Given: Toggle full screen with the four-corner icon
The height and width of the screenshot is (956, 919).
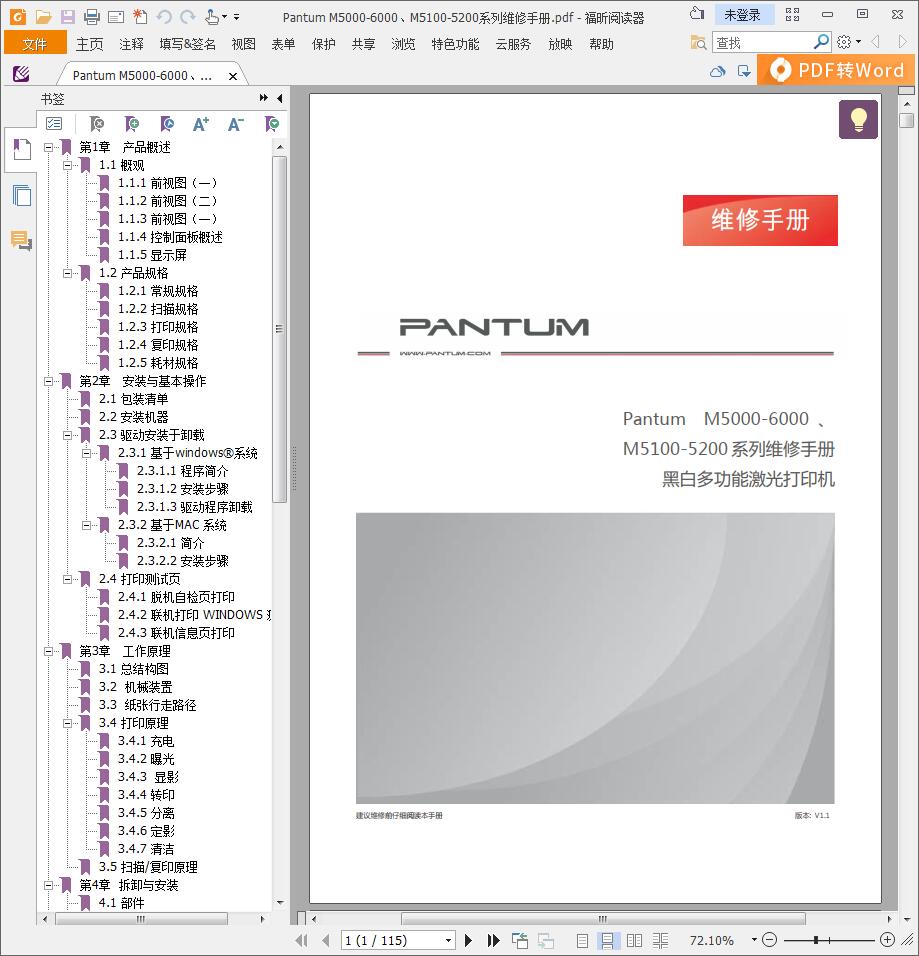Looking at the screenshot, I should 792,15.
